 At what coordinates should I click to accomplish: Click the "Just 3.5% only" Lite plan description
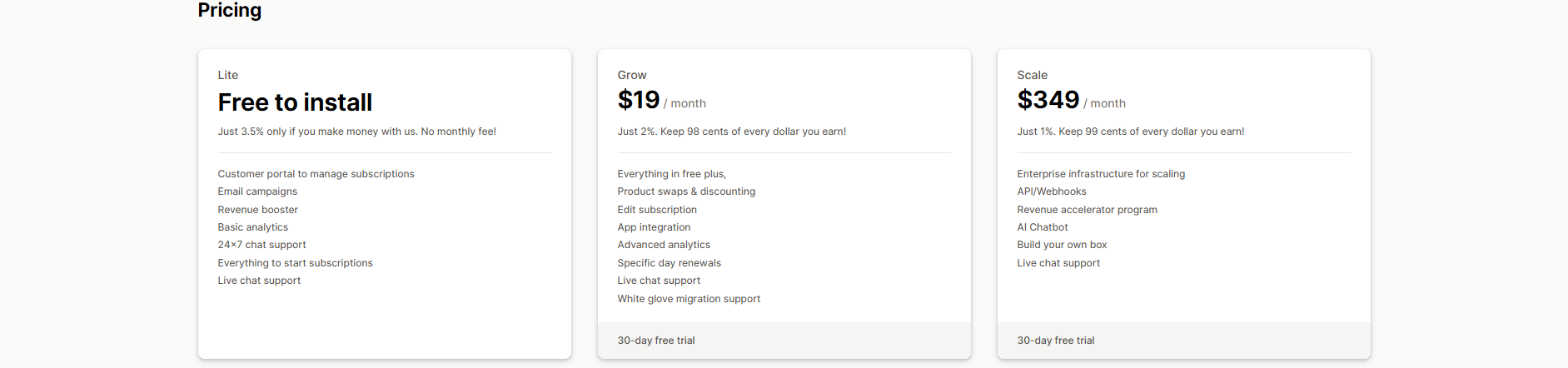(356, 132)
